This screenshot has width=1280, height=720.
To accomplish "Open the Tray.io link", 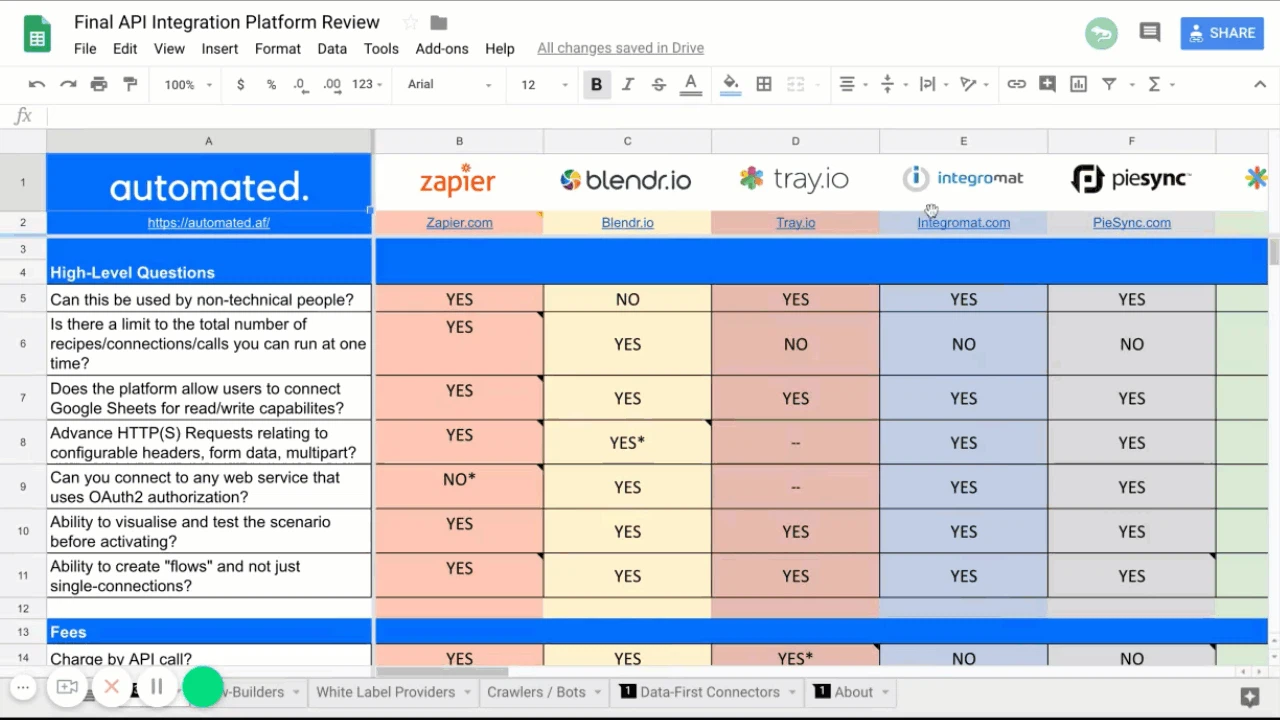I will (796, 223).
